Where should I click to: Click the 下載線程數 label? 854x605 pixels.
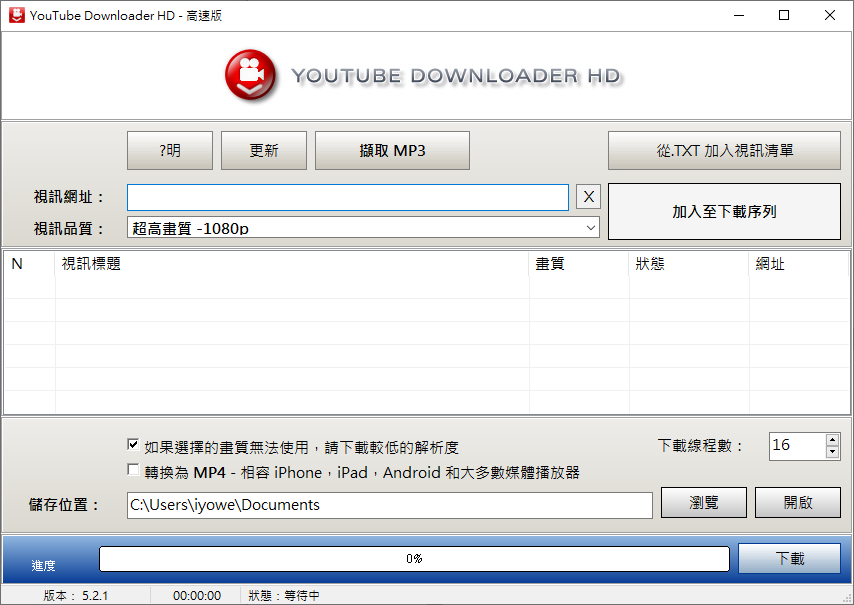coord(700,446)
